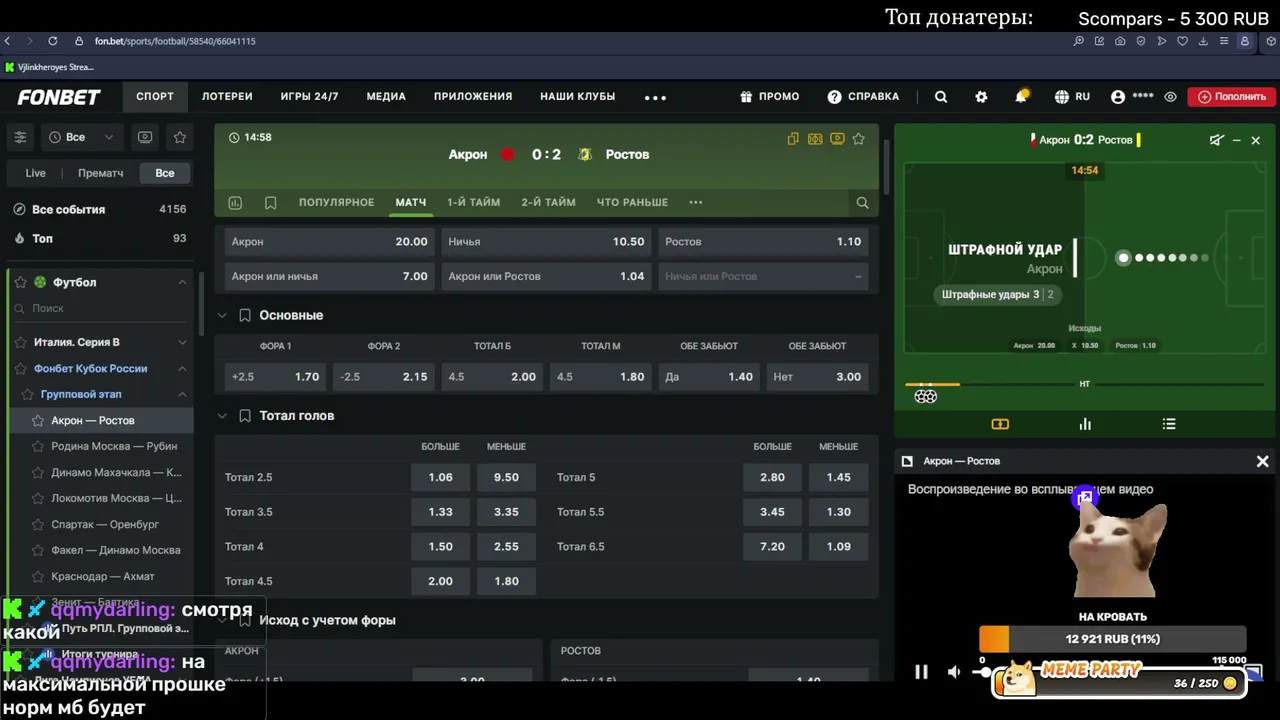
Task: Click the match timeline progress bar in tracker
Action: (1085, 384)
